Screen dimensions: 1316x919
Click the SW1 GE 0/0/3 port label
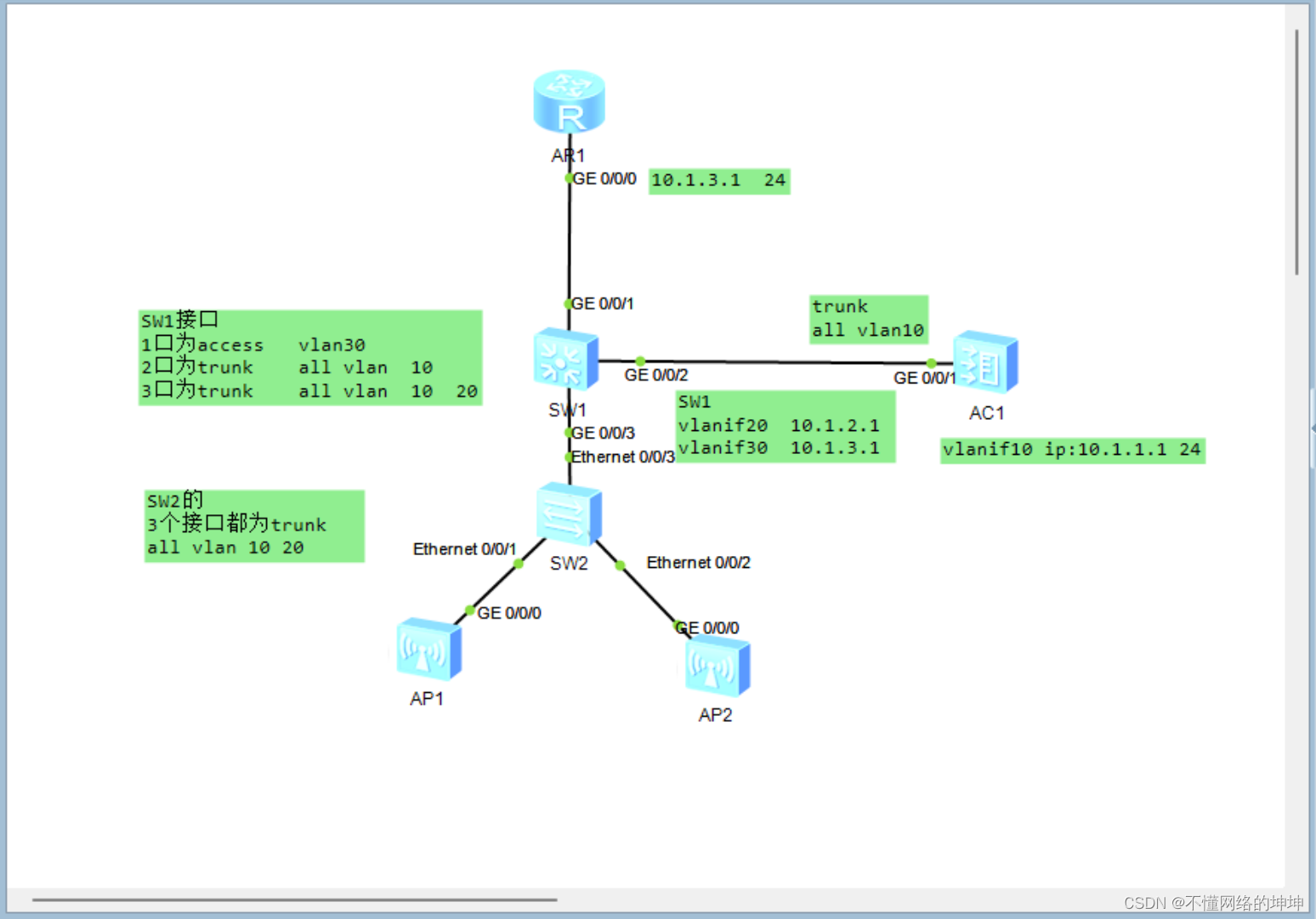603,433
